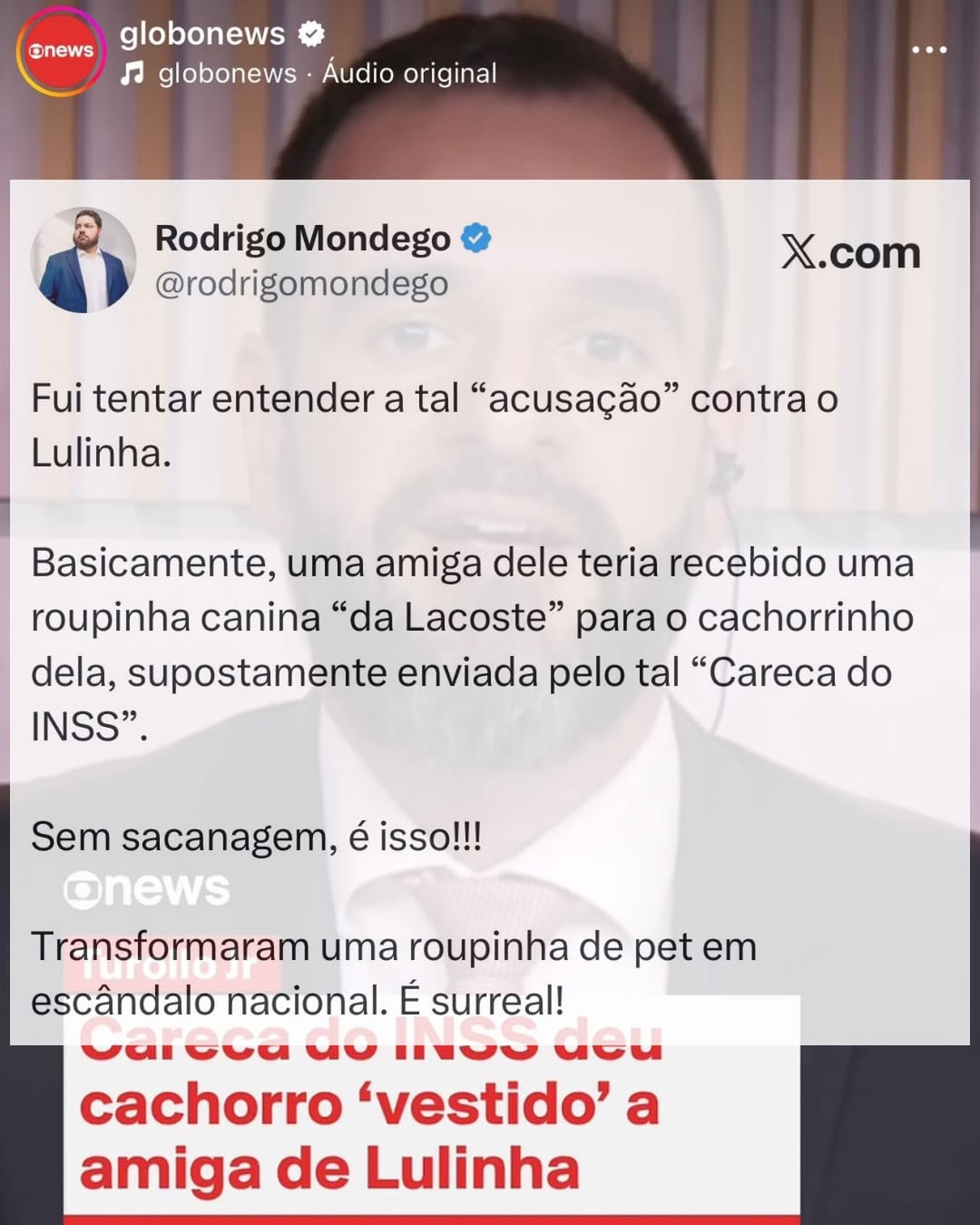Tap the globonews account name

202,34
